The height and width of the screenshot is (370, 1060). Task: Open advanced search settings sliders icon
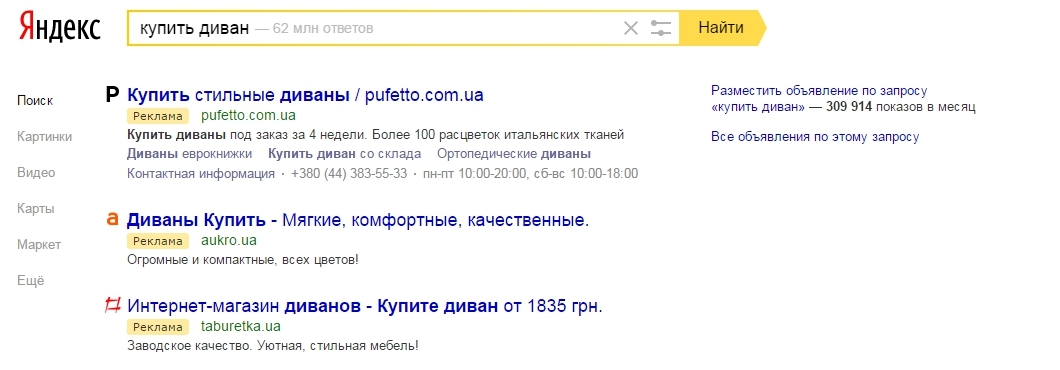(x=660, y=28)
